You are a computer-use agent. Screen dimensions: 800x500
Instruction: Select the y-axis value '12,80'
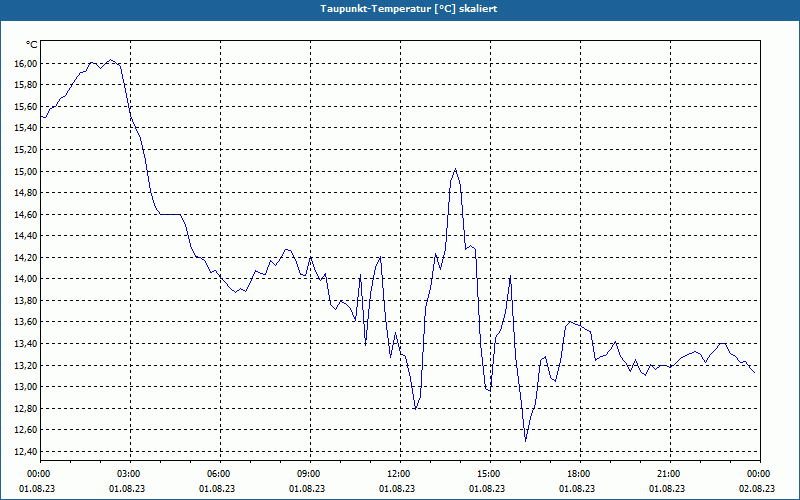pyautogui.click(x=28, y=408)
